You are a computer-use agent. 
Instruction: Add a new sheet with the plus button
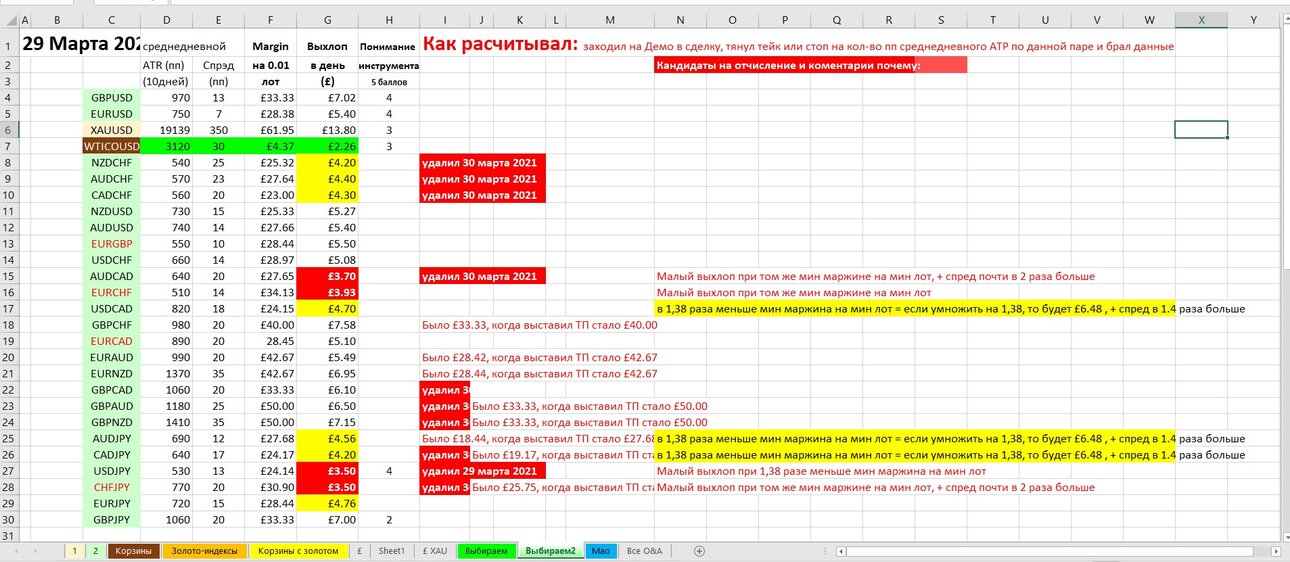(699, 551)
